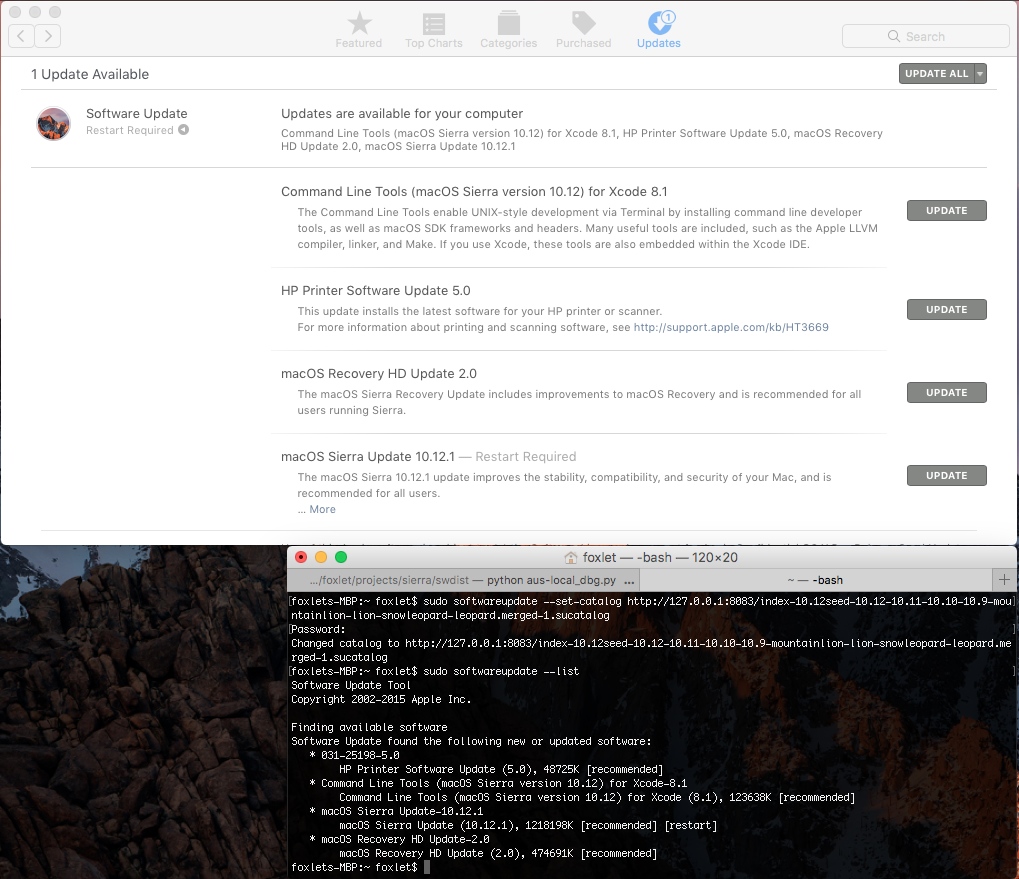The image size is (1019, 879).
Task: Click the Restart Required arrow indicator
Action: click(x=184, y=130)
